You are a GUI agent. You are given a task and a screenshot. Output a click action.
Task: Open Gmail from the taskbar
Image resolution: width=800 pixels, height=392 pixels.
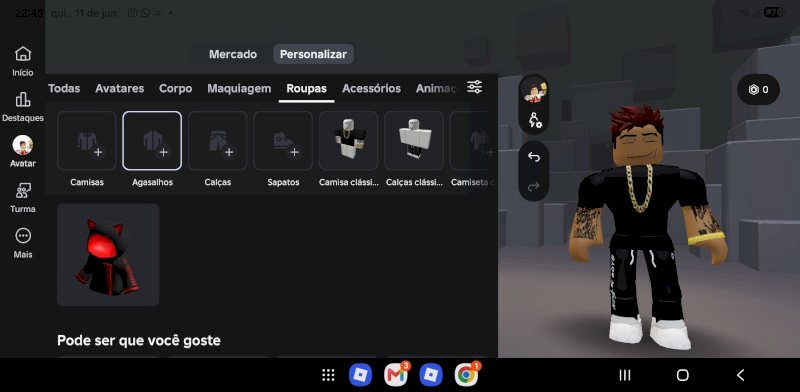tap(396, 375)
